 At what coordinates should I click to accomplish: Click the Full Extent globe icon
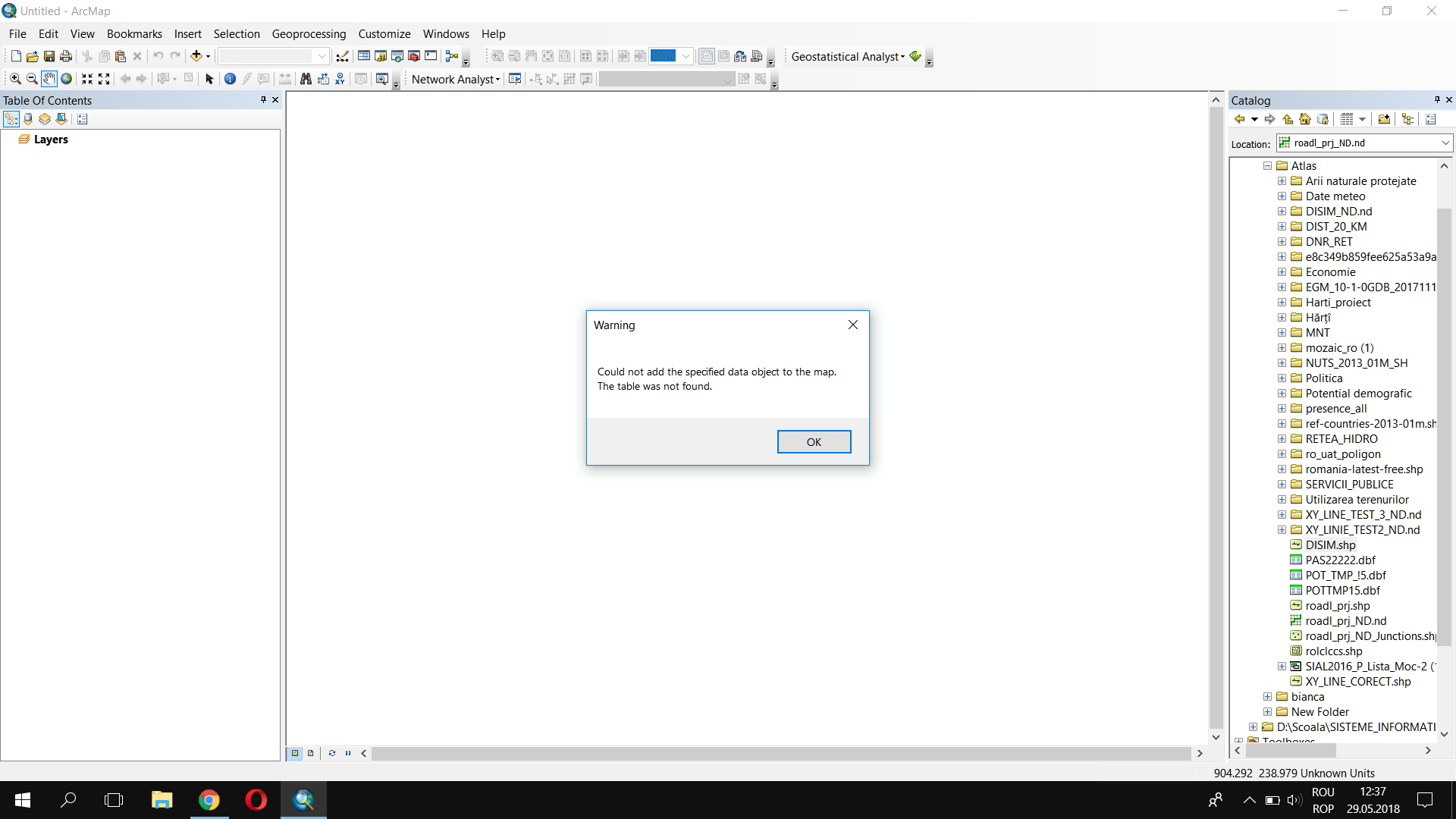pos(67,79)
